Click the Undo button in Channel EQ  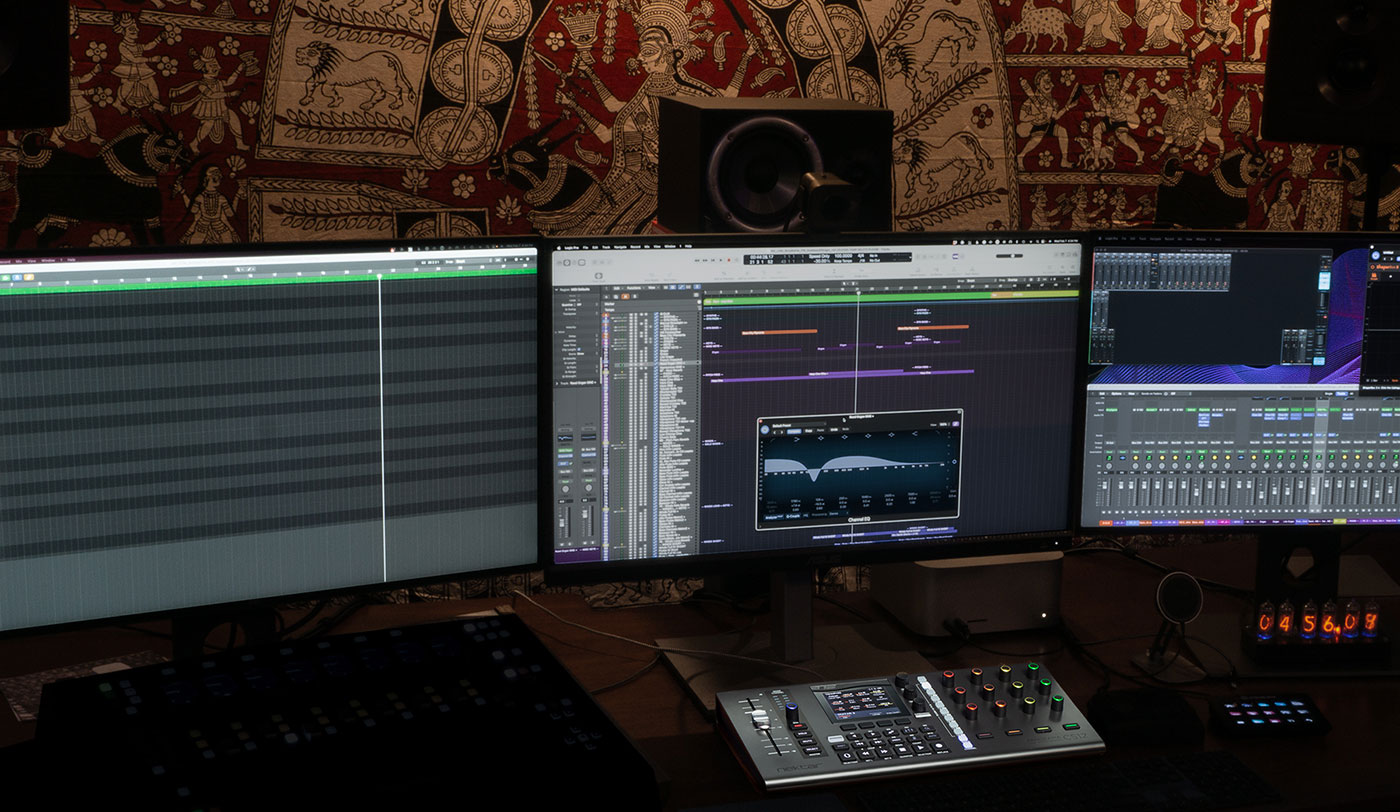click(x=834, y=430)
